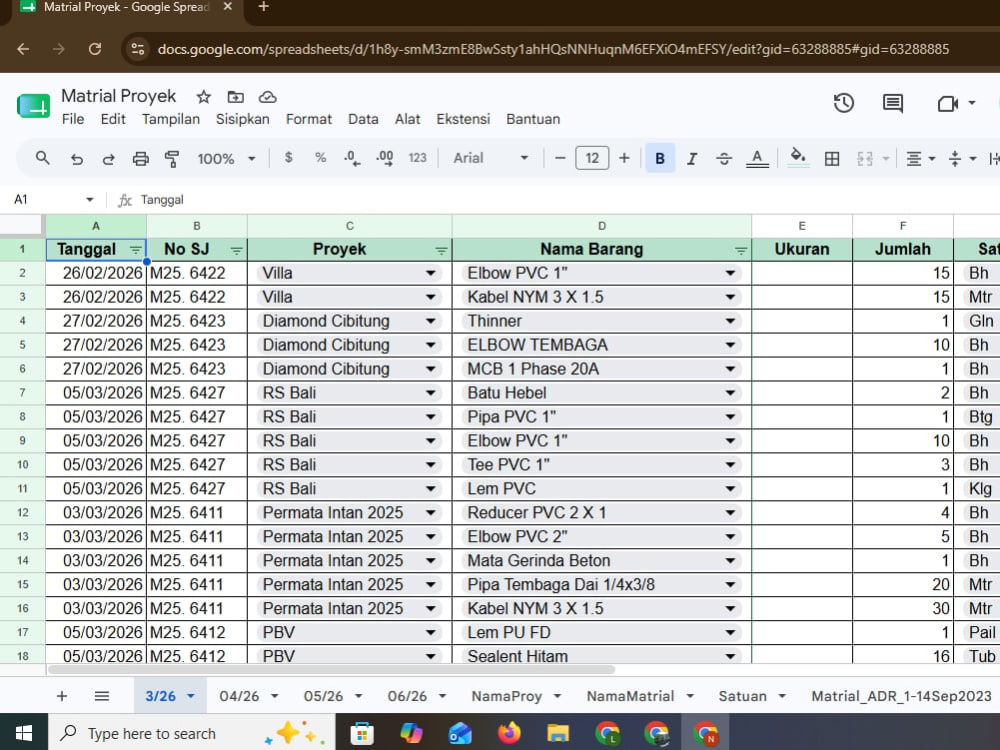The image size is (1000, 750).
Task: Open version history clock icon
Action: (843, 103)
